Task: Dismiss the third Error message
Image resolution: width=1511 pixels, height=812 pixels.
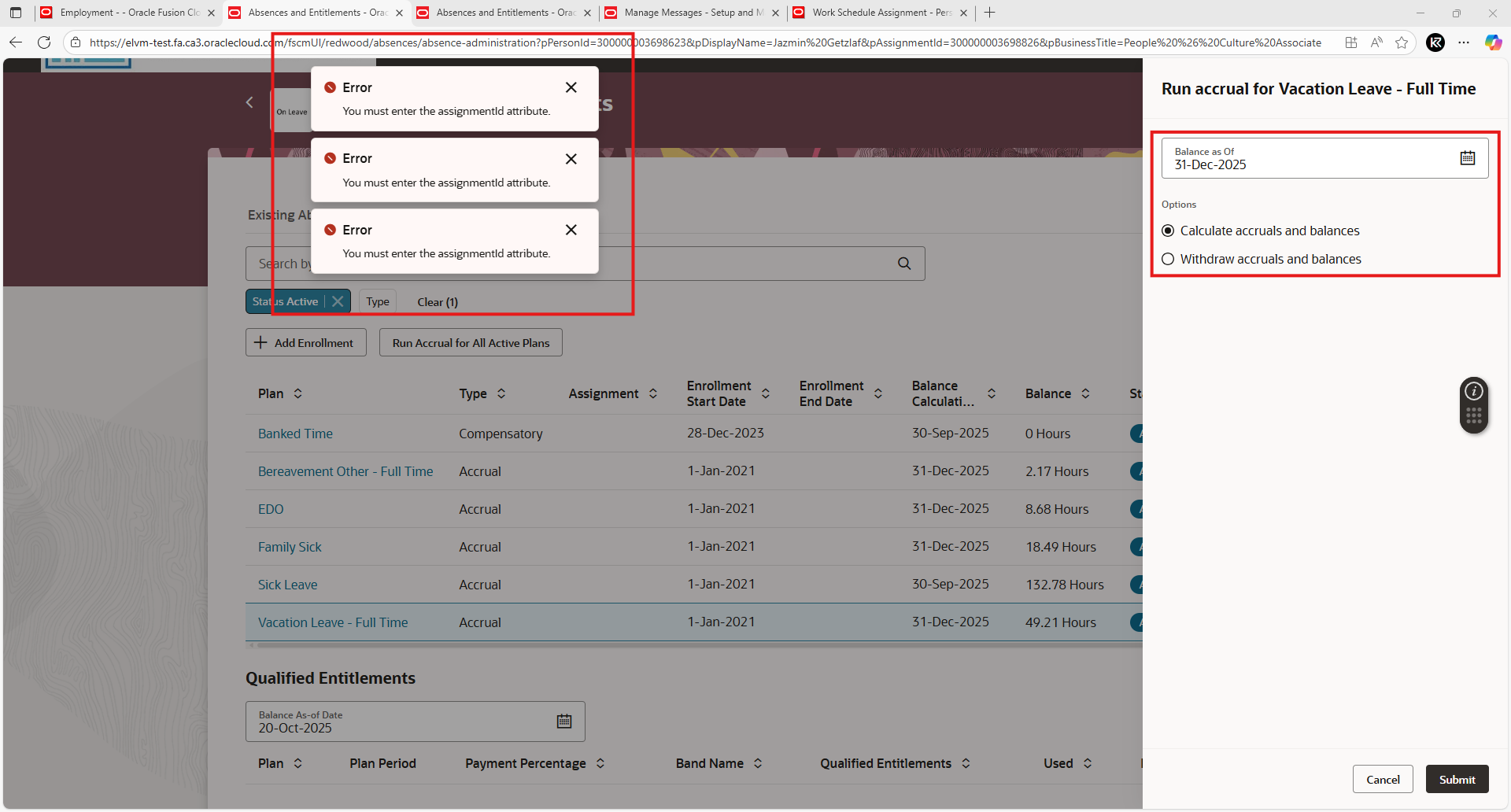Action: pos(571,230)
